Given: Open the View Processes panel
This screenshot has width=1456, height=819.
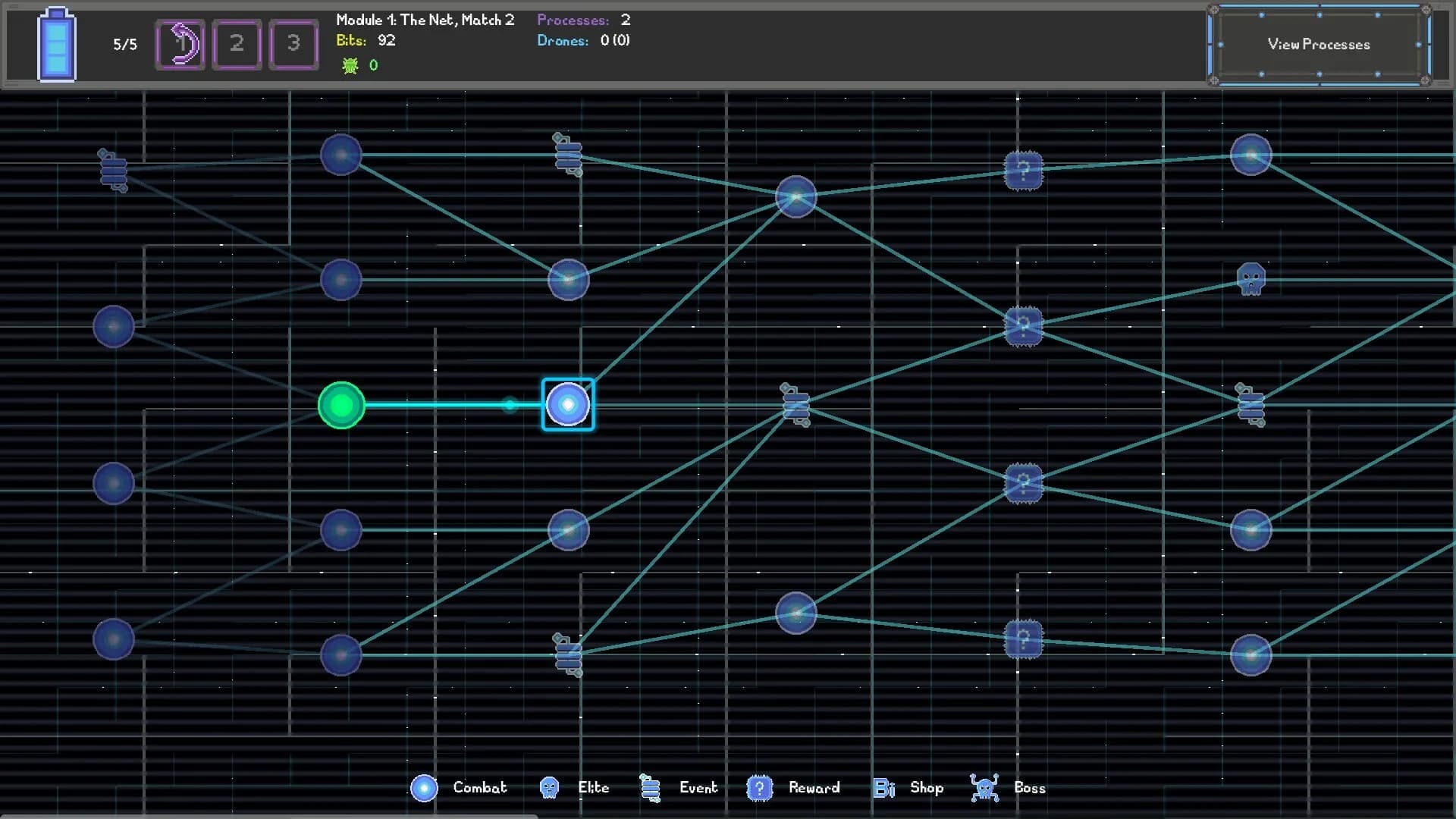Looking at the screenshot, I should [x=1319, y=44].
